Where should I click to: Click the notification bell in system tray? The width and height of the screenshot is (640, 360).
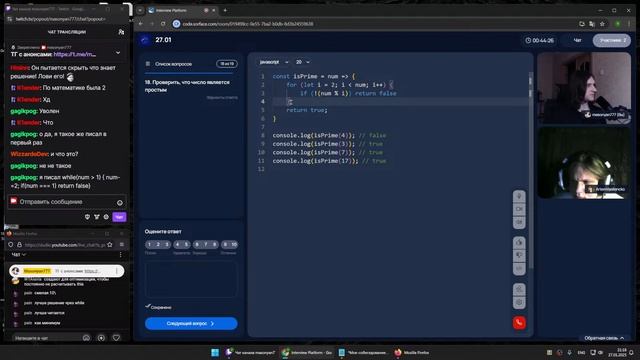click(x=631, y=352)
